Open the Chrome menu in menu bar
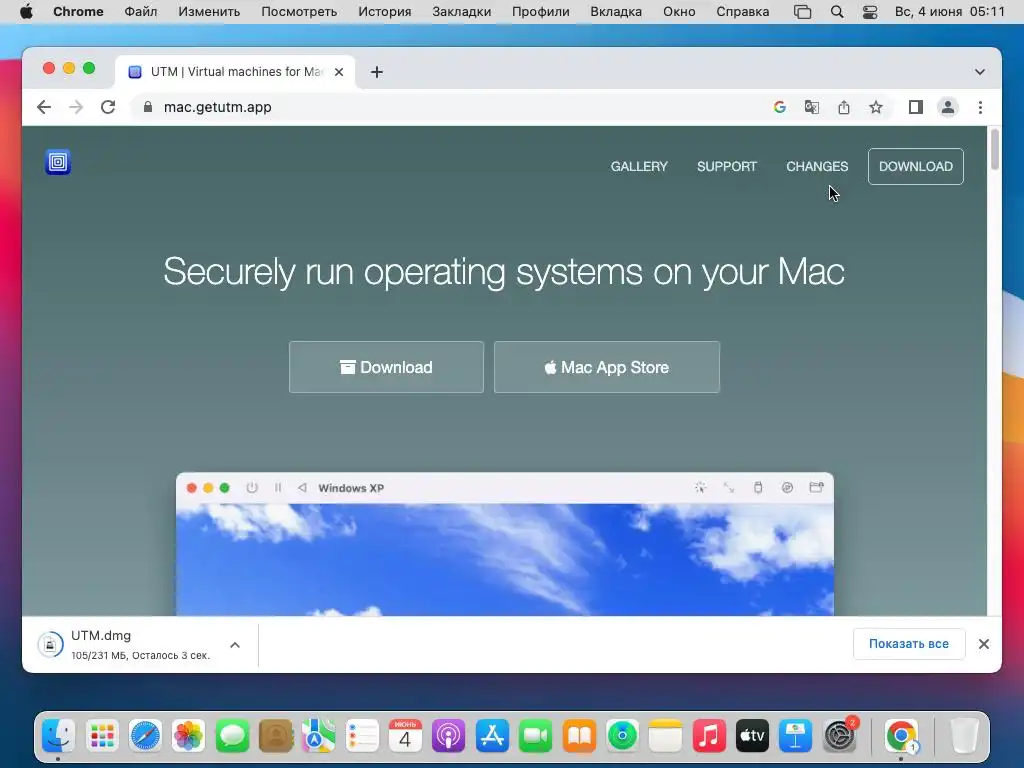Image resolution: width=1024 pixels, height=768 pixels. click(x=78, y=12)
